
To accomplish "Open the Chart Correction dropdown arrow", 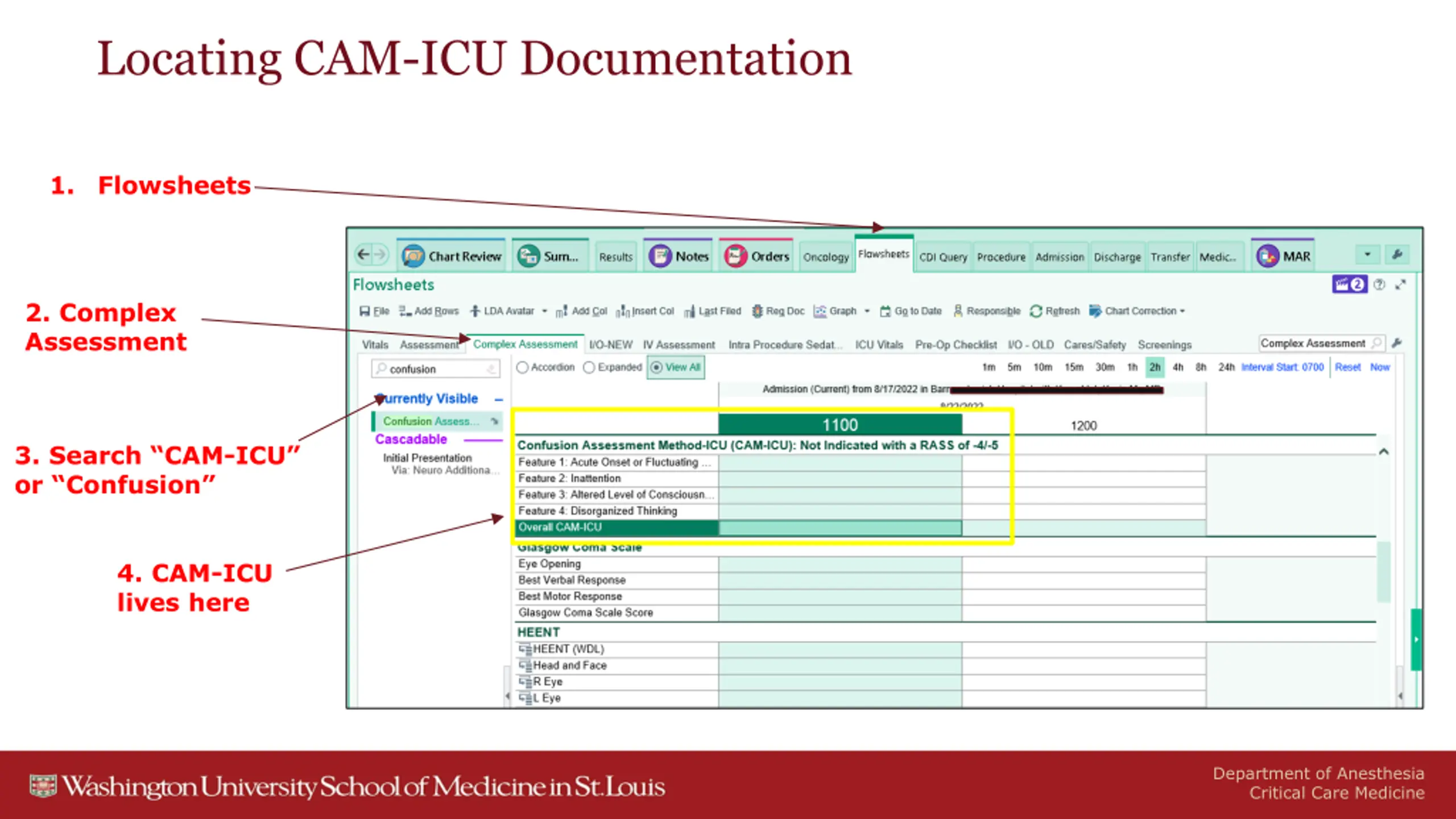I will pyautogui.click(x=1182, y=311).
